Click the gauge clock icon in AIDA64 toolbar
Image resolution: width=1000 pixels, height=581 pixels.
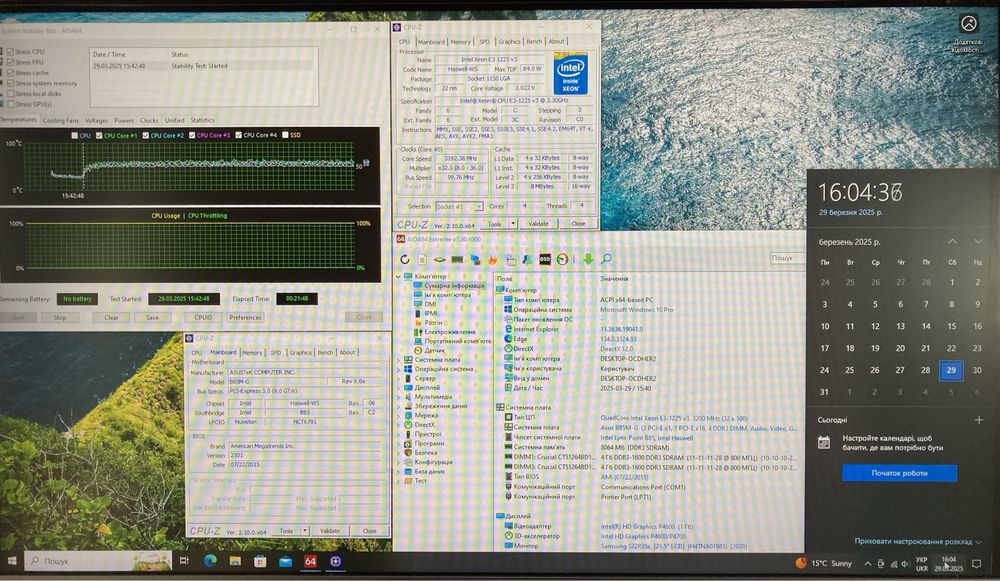(562, 259)
